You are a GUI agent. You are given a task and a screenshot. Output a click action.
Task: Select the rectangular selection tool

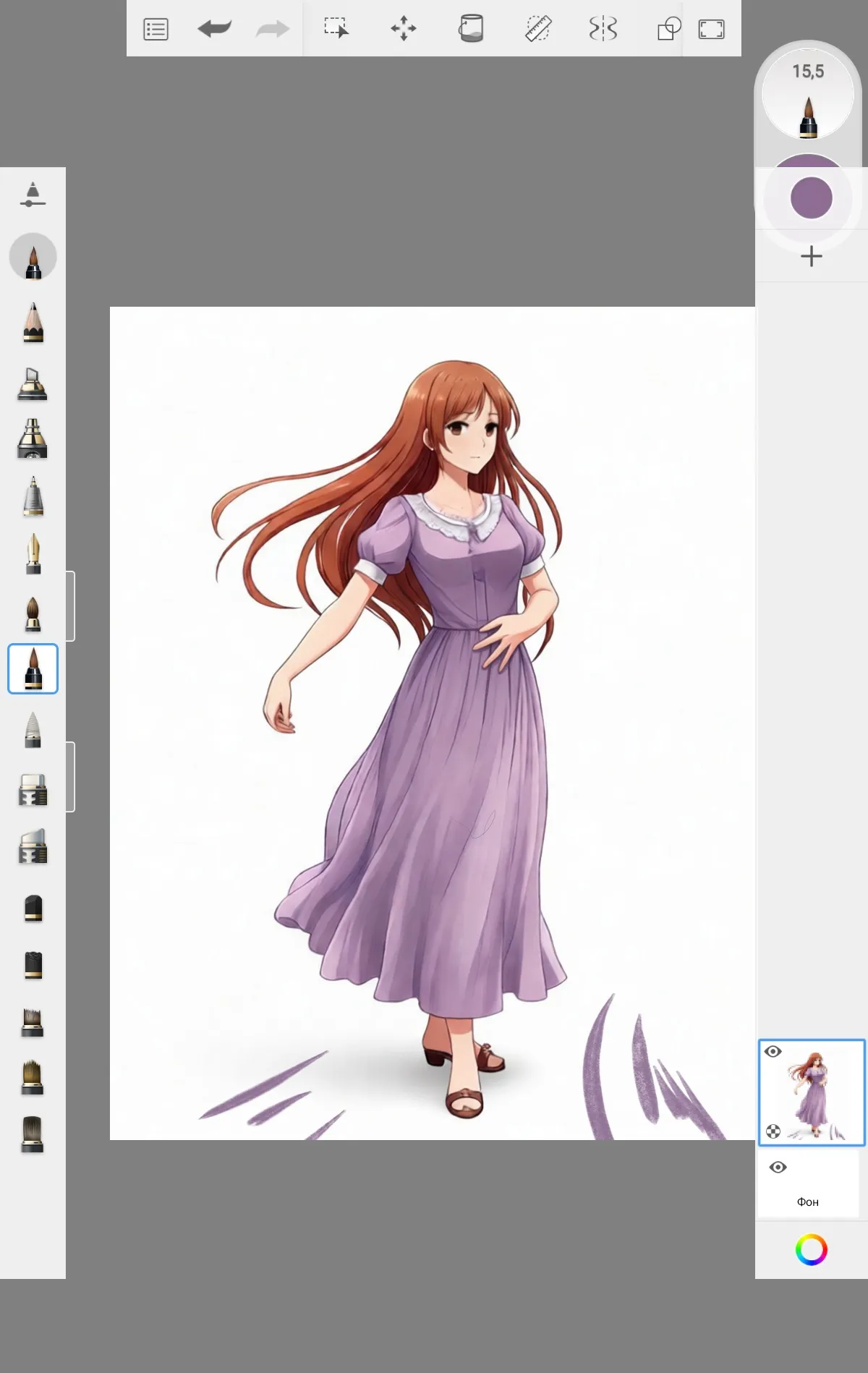336,29
